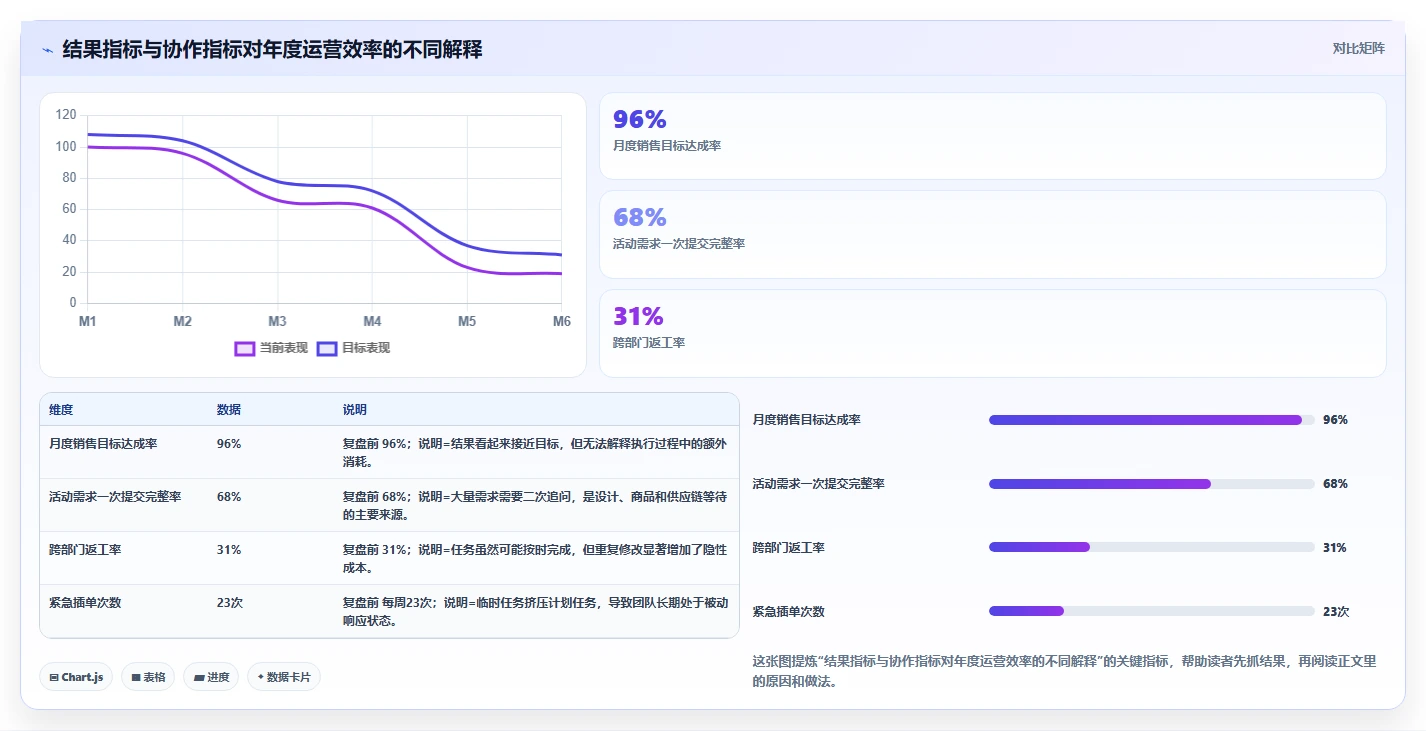Click the 目标表现 legend text
Viewport: 1426px width, 731px height.
[x=366, y=348]
